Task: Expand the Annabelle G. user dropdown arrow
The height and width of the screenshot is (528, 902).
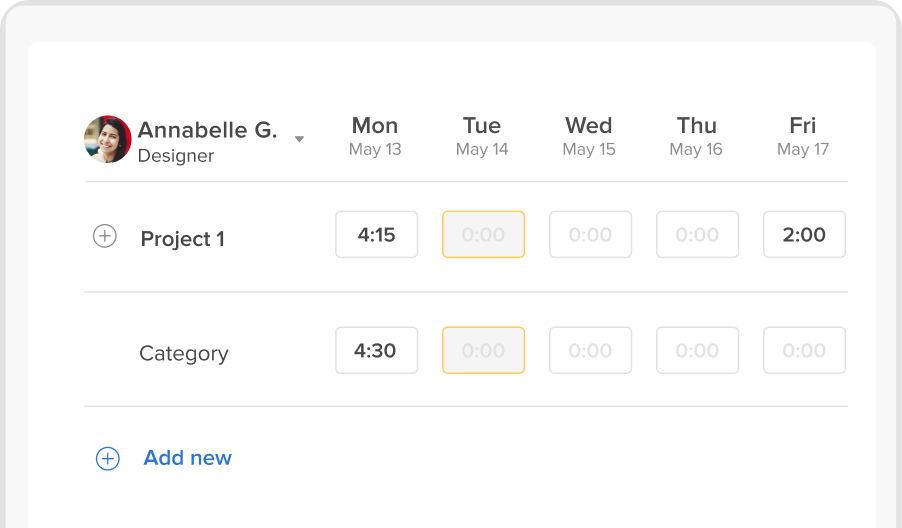Action: coord(299,139)
